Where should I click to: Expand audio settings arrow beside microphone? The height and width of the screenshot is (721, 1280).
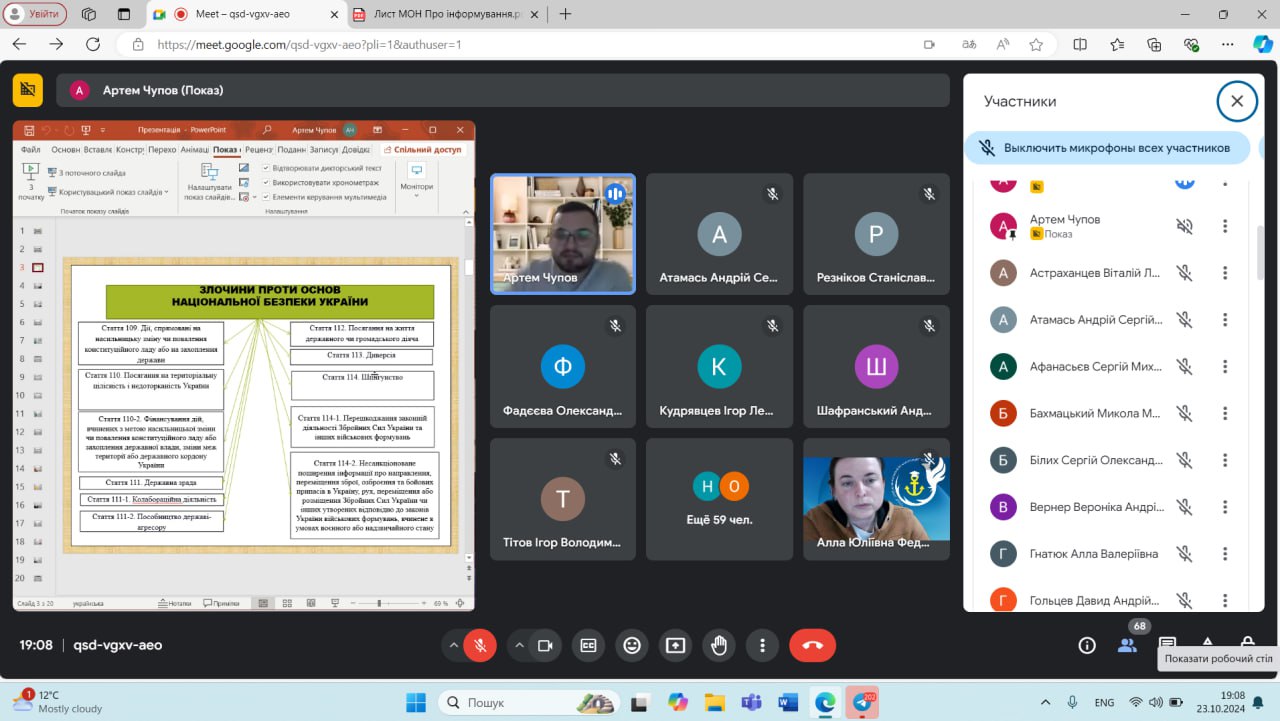pos(454,646)
